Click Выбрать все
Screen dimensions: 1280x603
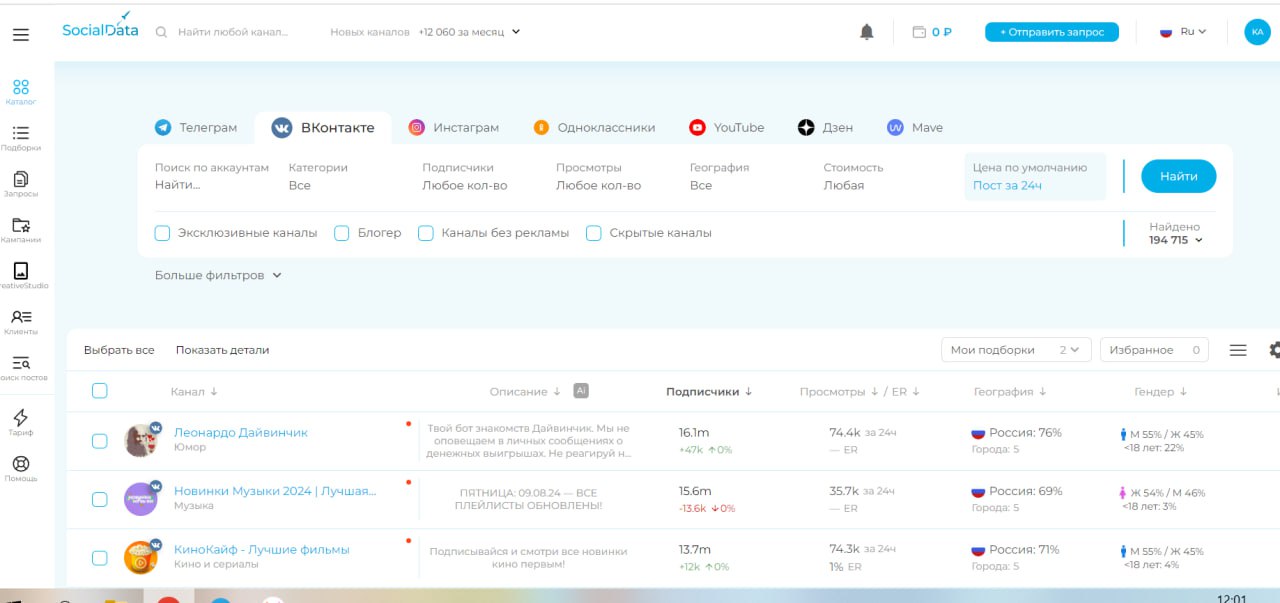click(119, 350)
